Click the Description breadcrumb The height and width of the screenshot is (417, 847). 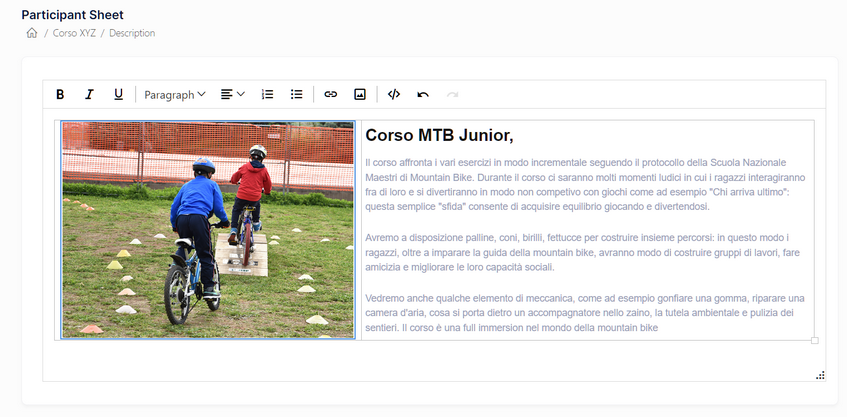[x=132, y=33]
